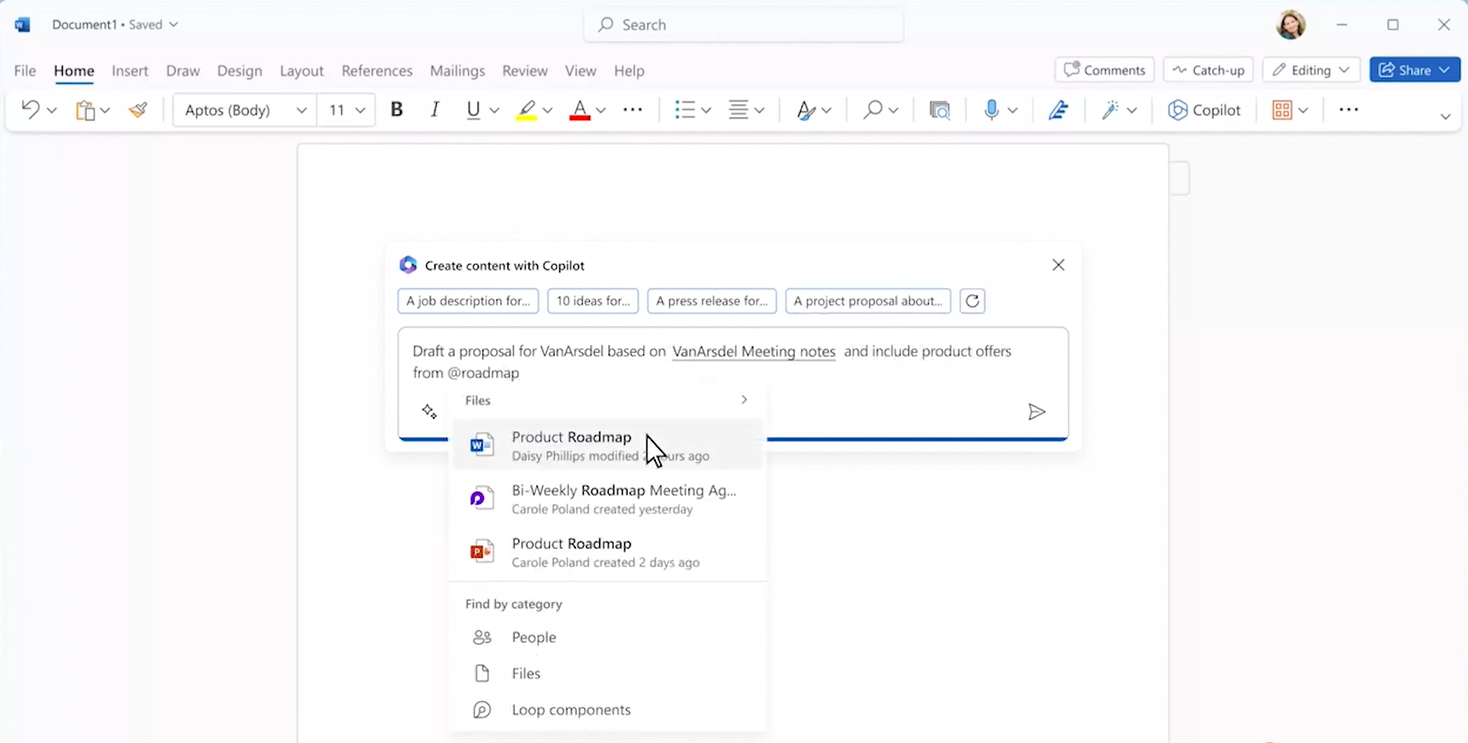Open the Comments pane
1468x743 pixels.
1104,70
